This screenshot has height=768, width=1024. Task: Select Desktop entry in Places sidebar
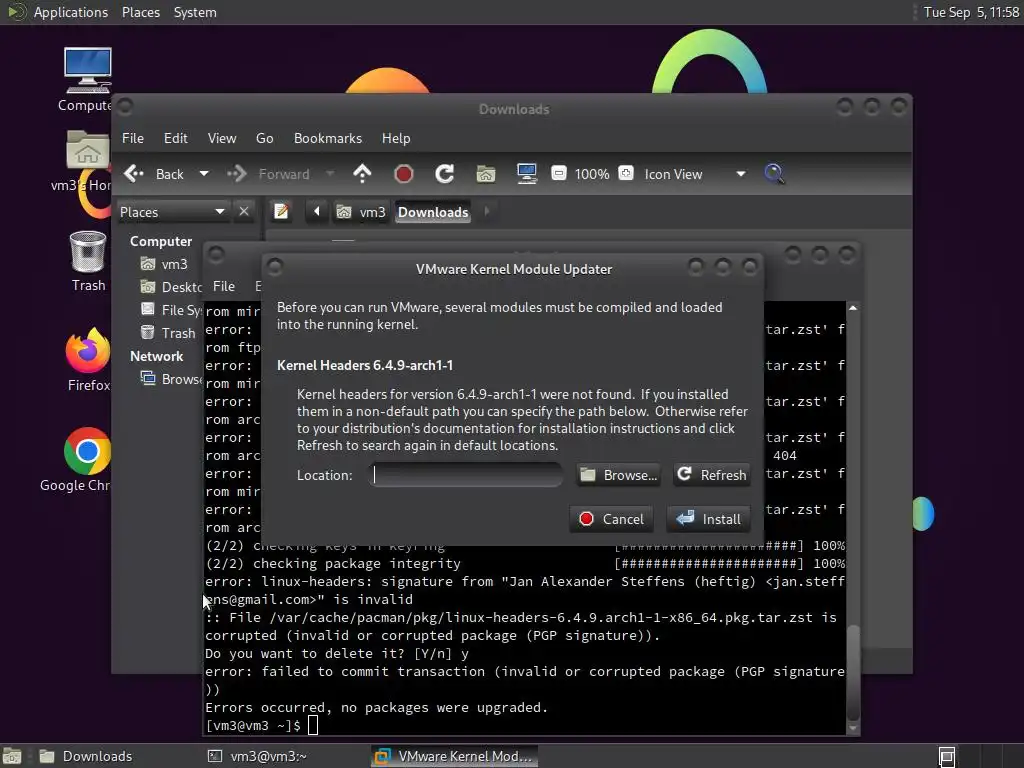click(x=171, y=287)
